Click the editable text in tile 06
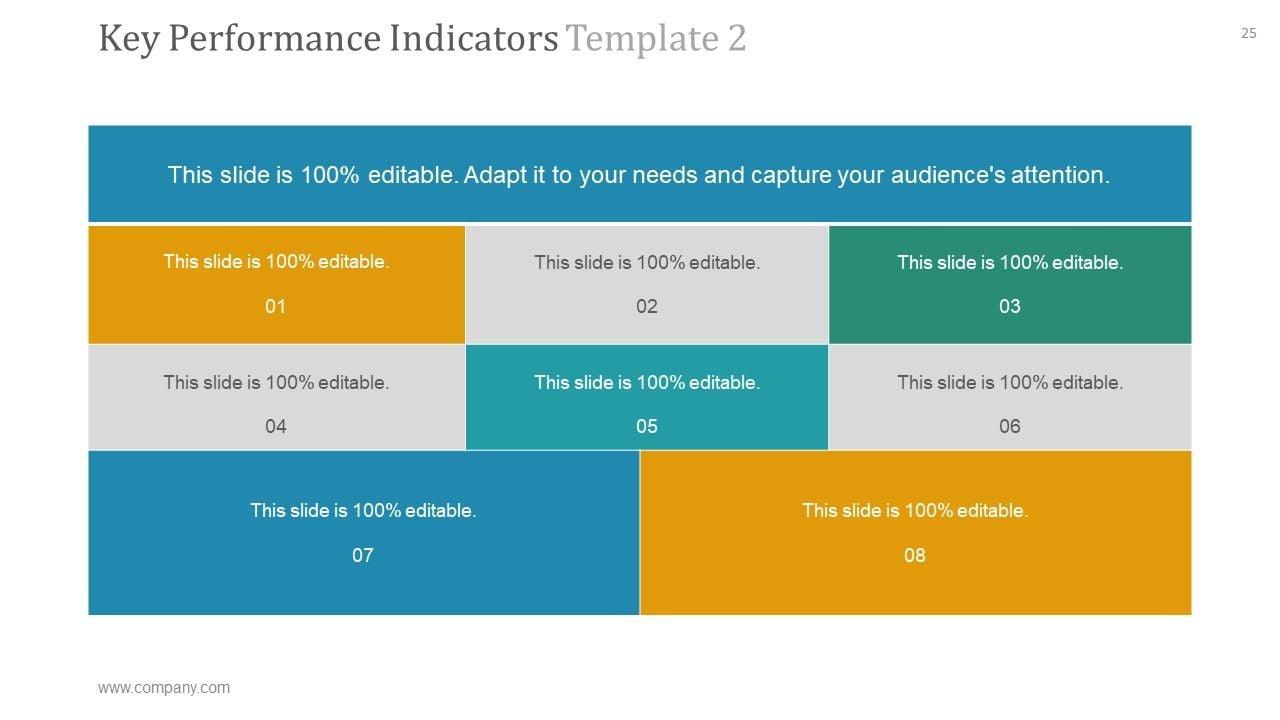1280x720 pixels. click(1010, 382)
